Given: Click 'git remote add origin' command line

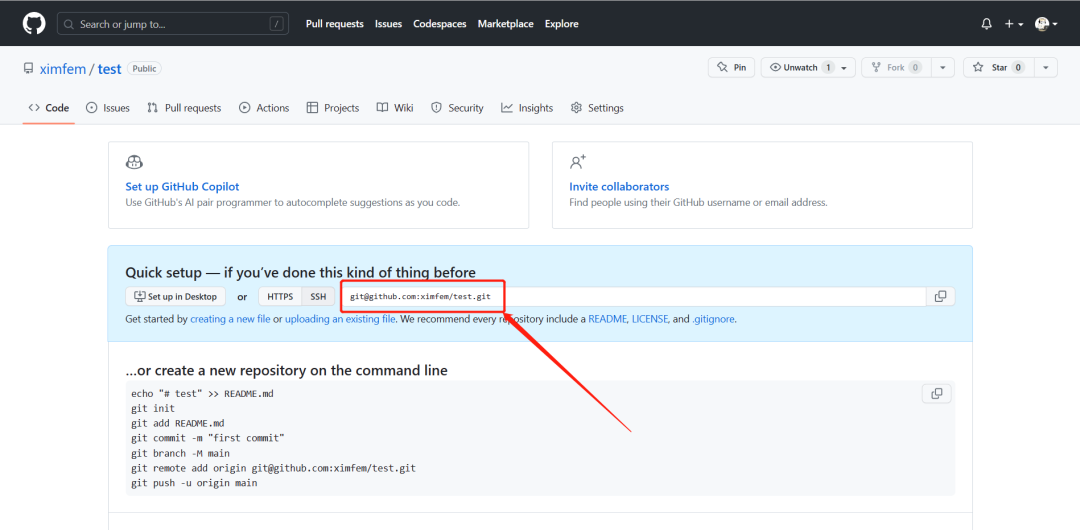Looking at the screenshot, I should pos(273,469).
